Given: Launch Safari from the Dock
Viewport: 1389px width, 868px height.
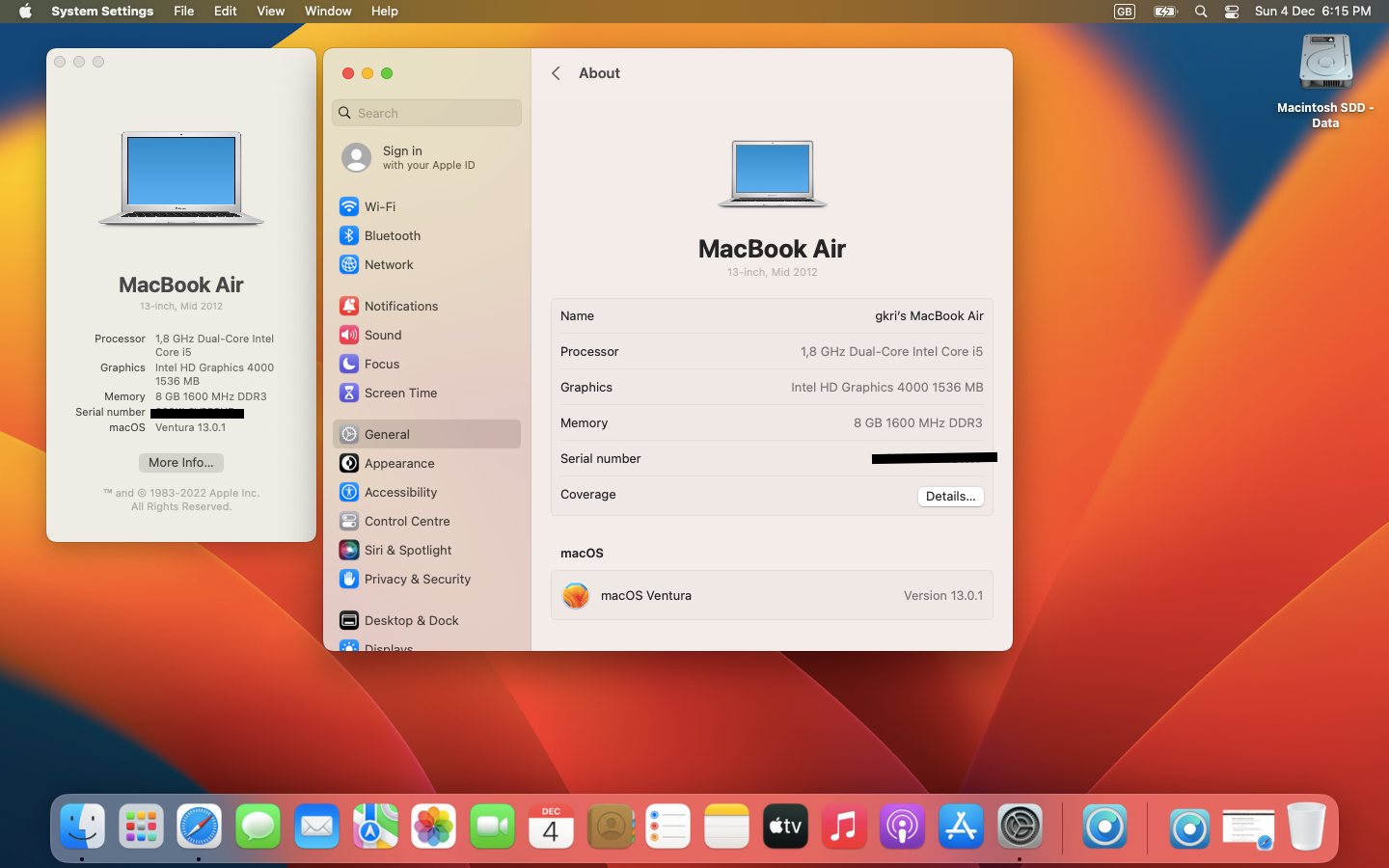Looking at the screenshot, I should point(200,827).
